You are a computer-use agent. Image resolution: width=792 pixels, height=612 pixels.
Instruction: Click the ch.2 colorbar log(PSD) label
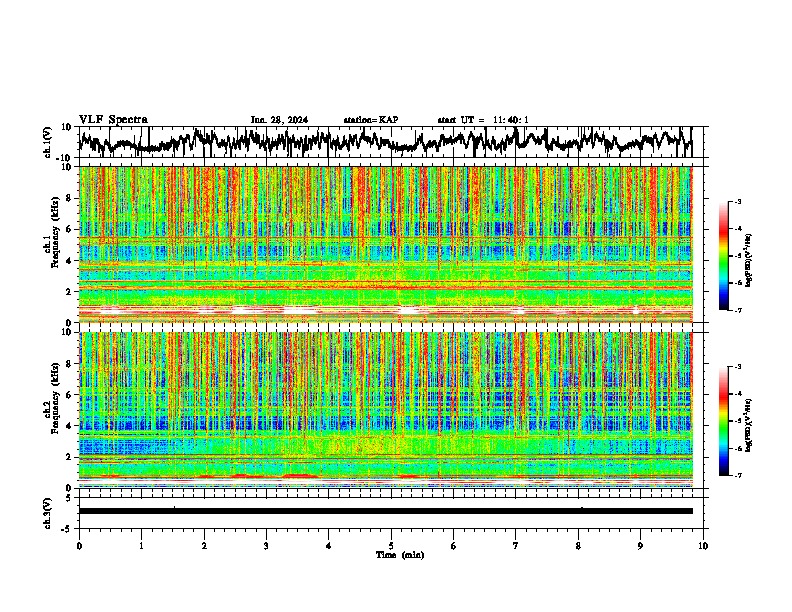click(749, 425)
